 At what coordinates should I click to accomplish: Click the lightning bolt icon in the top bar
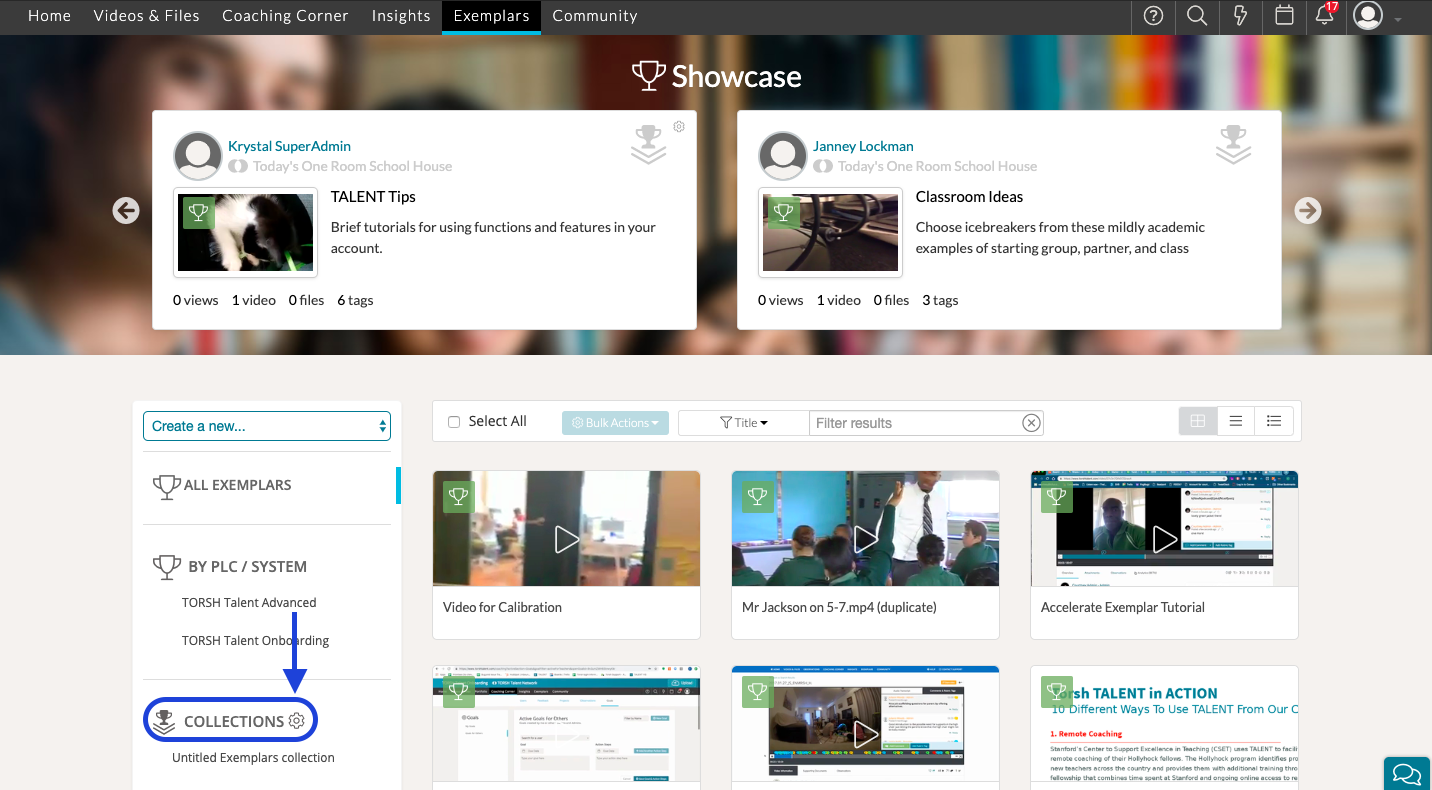click(x=1240, y=16)
